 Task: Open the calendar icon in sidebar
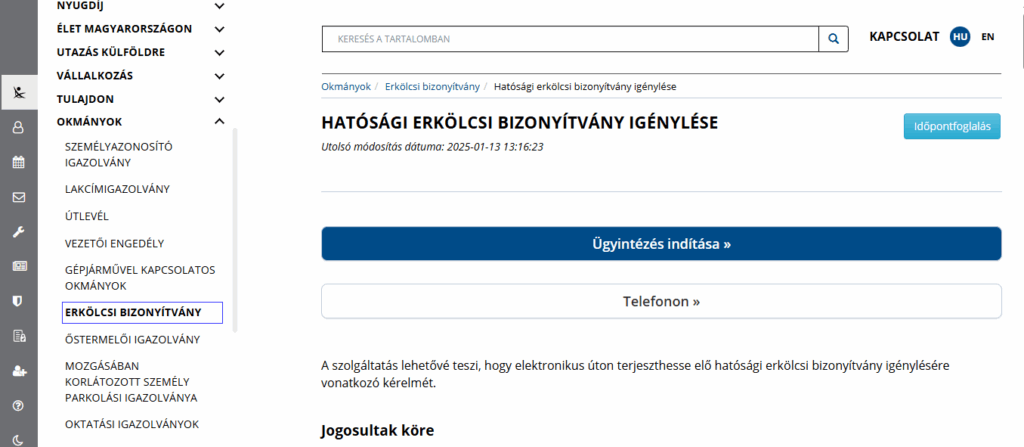18,162
